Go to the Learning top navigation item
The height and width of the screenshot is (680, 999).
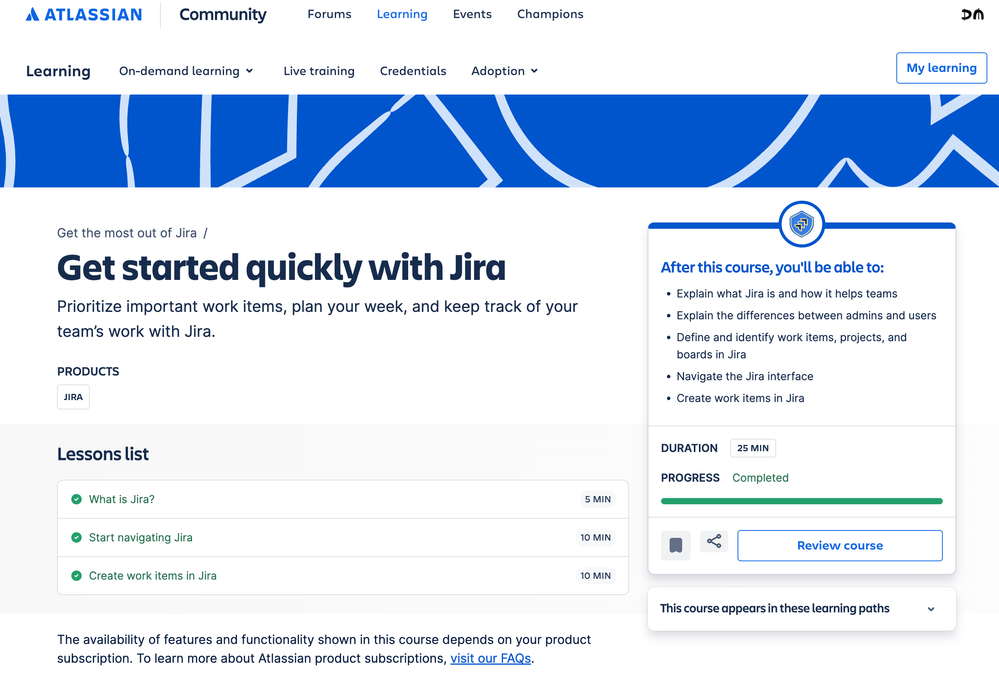[x=402, y=14]
